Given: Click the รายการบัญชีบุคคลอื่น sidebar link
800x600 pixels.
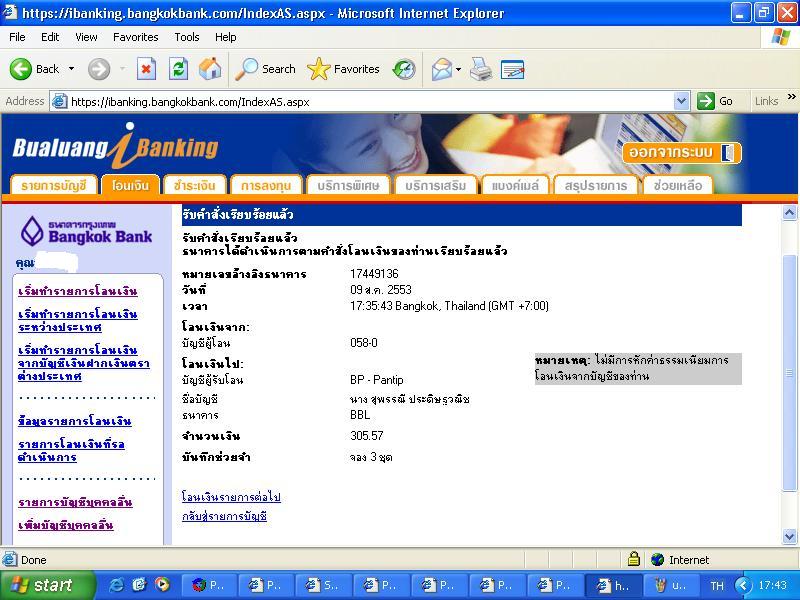Looking at the screenshot, I should (76, 502).
